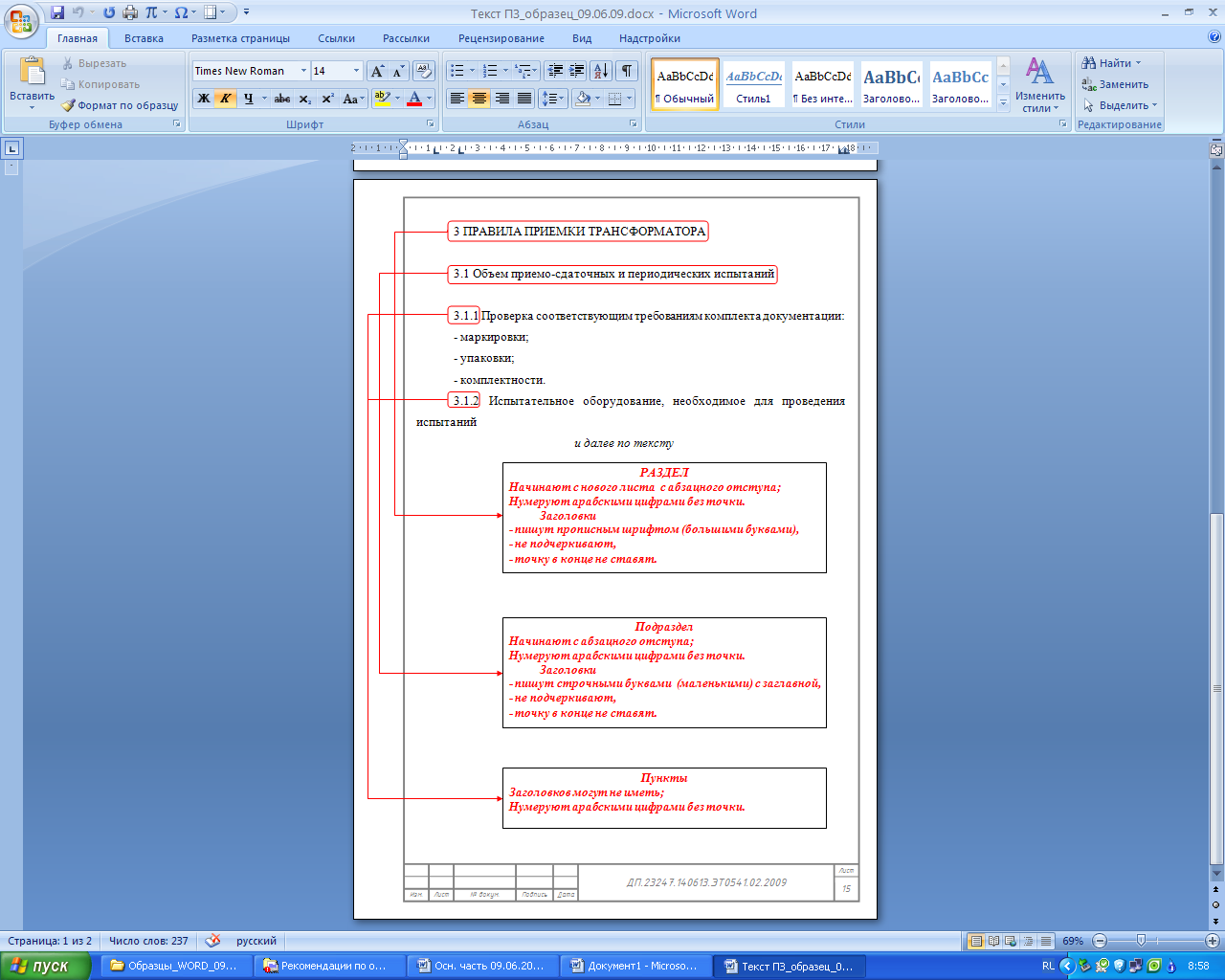
Task: Open Font dialog launcher in Шрифт group
Action: tap(432, 124)
